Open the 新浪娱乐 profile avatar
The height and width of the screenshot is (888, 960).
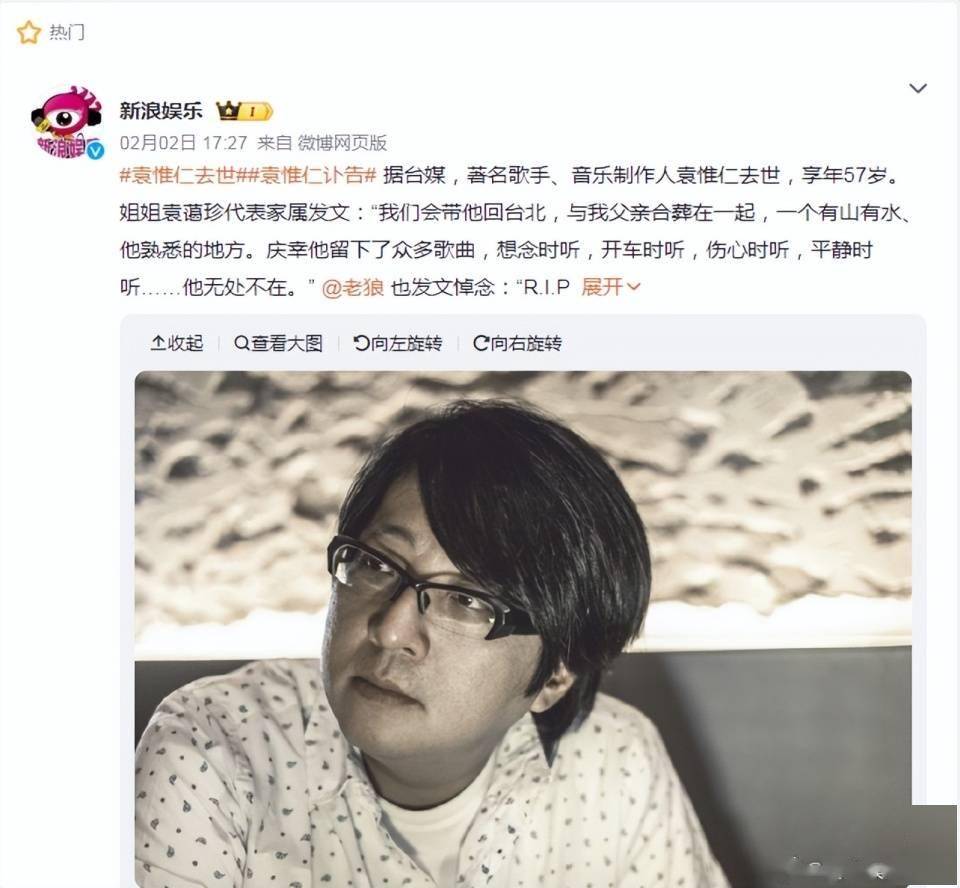67,122
